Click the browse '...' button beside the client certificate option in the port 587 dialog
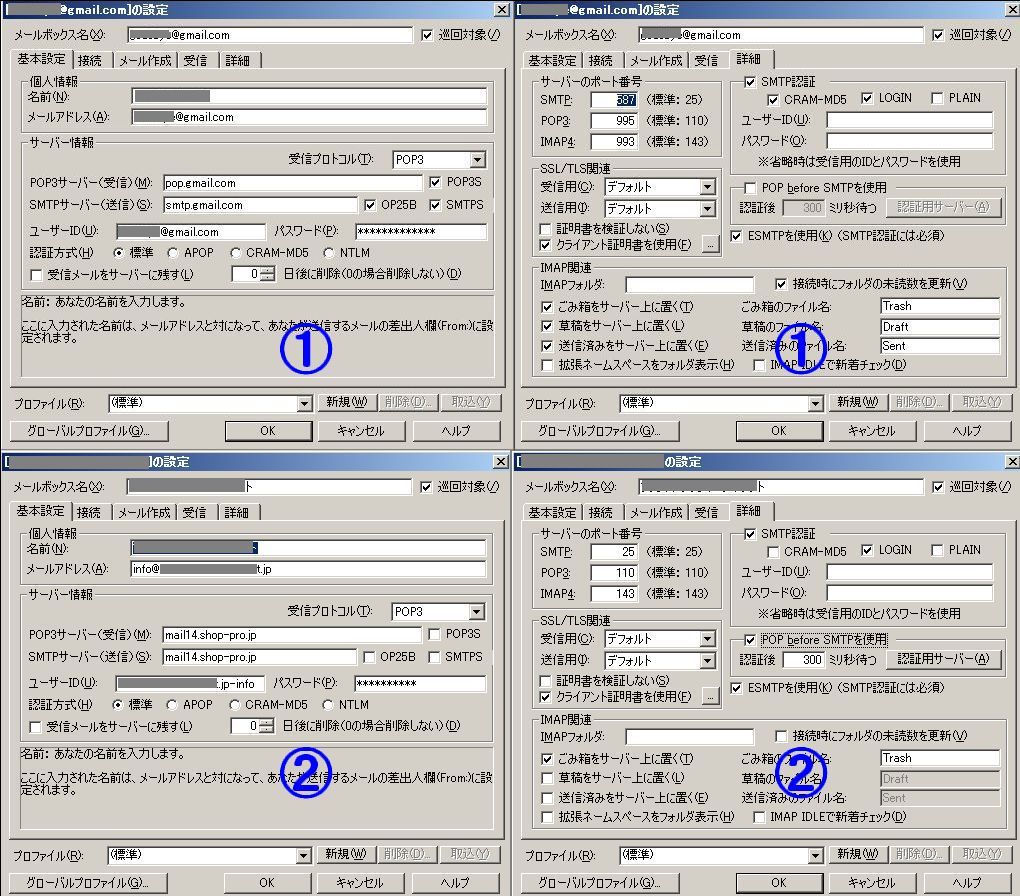Image resolution: width=1020 pixels, height=896 pixels. coord(711,244)
